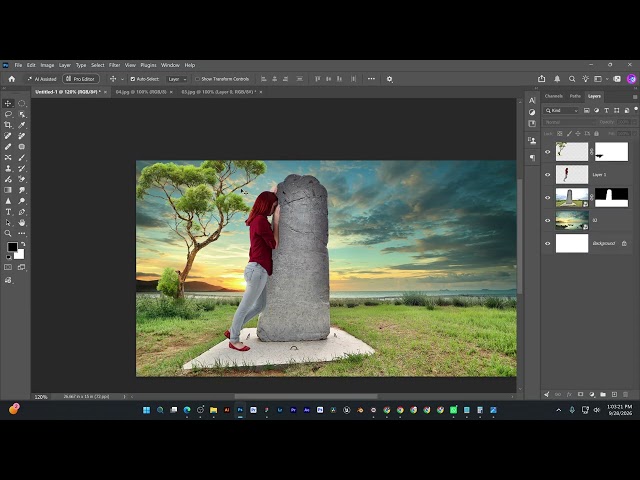The image size is (640, 480).
Task: Toggle the Auto-Select checkbox
Action: (133, 79)
